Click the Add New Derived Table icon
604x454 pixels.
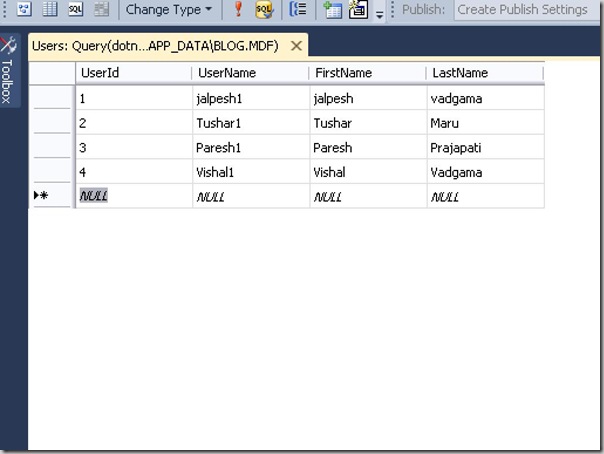(x=358, y=9)
